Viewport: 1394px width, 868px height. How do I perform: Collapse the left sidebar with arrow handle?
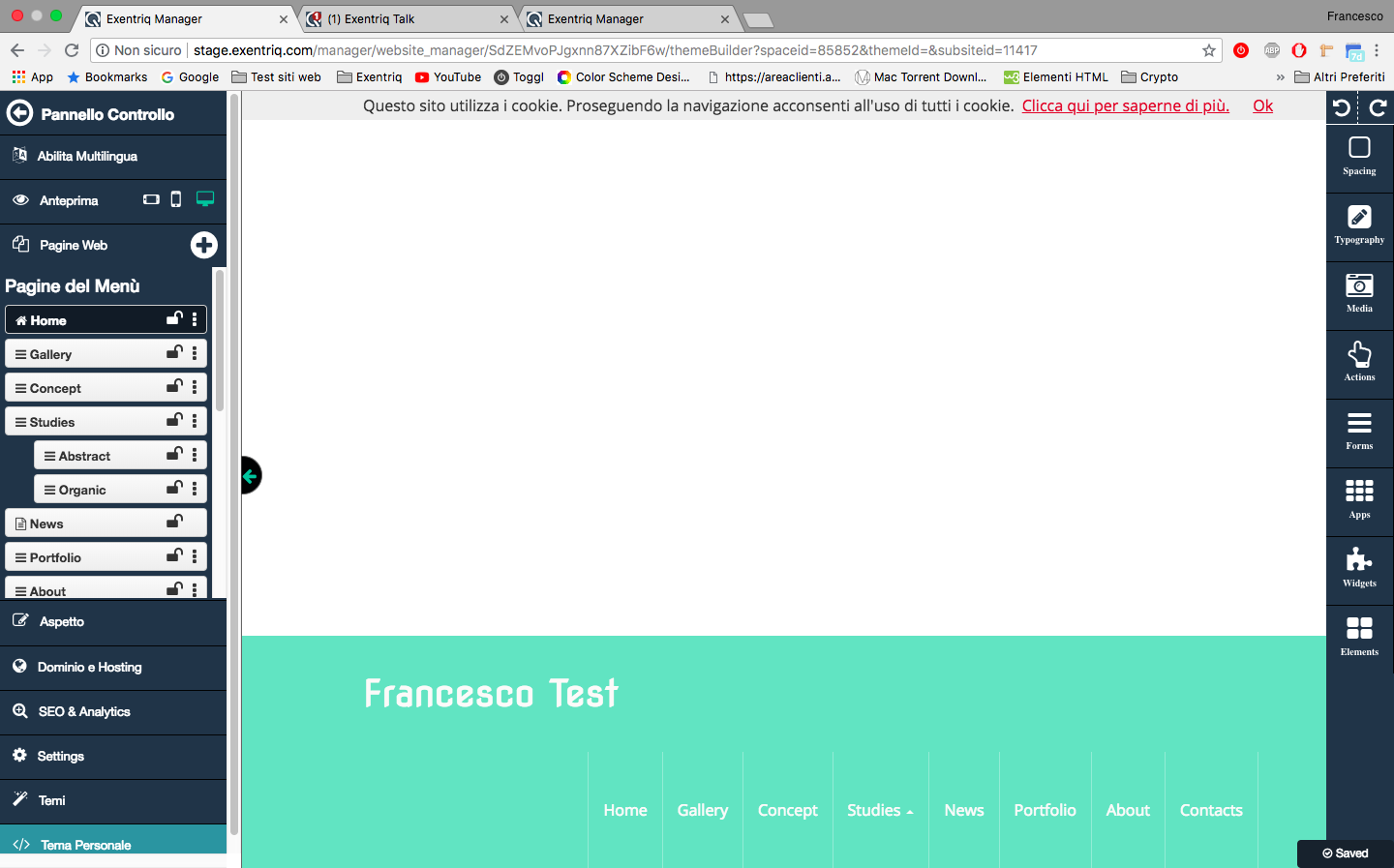point(251,475)
